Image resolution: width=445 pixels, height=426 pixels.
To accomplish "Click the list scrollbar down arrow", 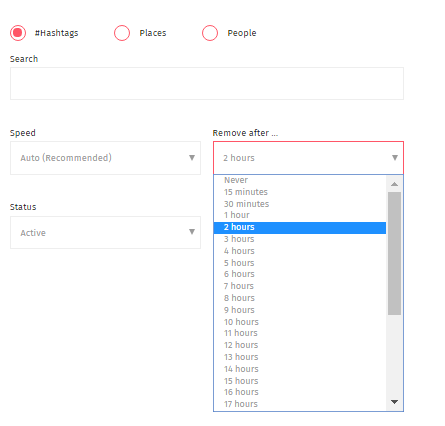I will point(395,402).
